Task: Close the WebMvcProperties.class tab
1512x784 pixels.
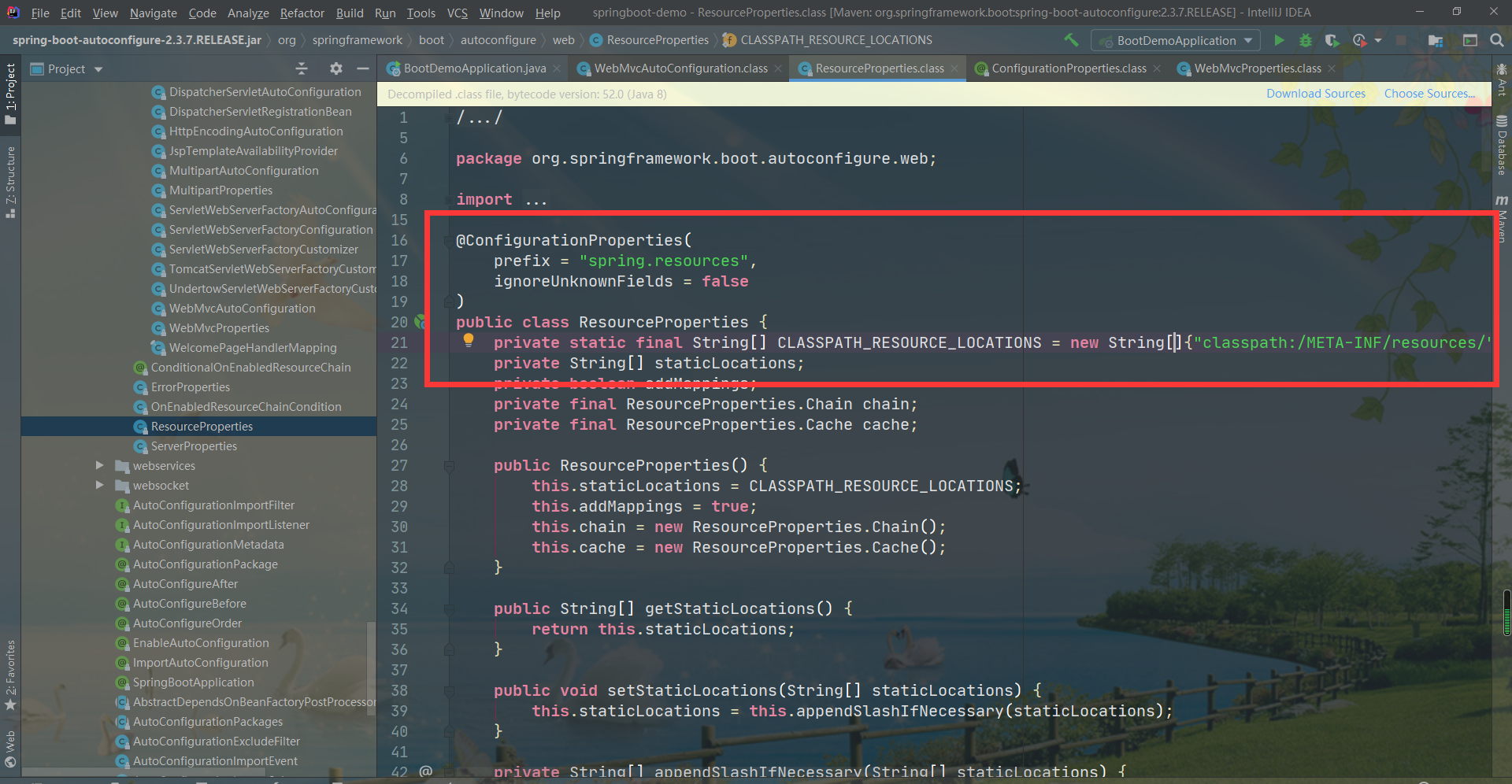Action: coord(1332,68)
